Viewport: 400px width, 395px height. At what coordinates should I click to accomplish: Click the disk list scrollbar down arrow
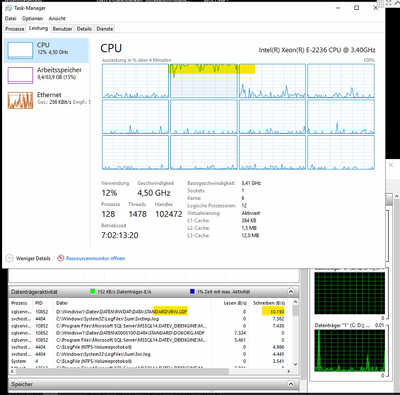pos(295,364)
